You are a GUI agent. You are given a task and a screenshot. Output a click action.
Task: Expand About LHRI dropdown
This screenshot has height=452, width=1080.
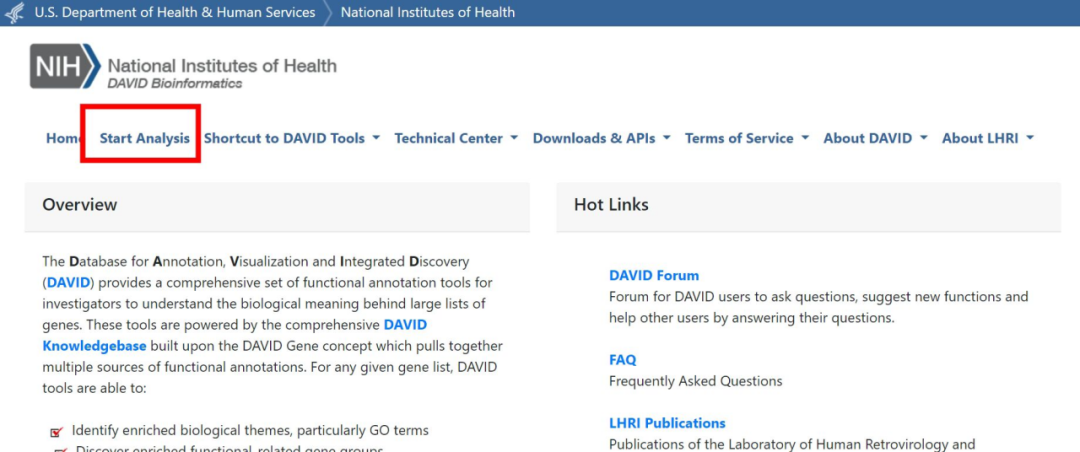pyautogui.click(x=988, y=138)
